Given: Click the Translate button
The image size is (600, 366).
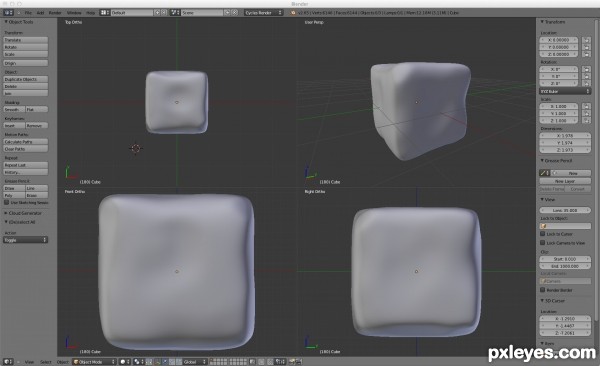Looking at the screenshot, I should [x=26, y=40].
